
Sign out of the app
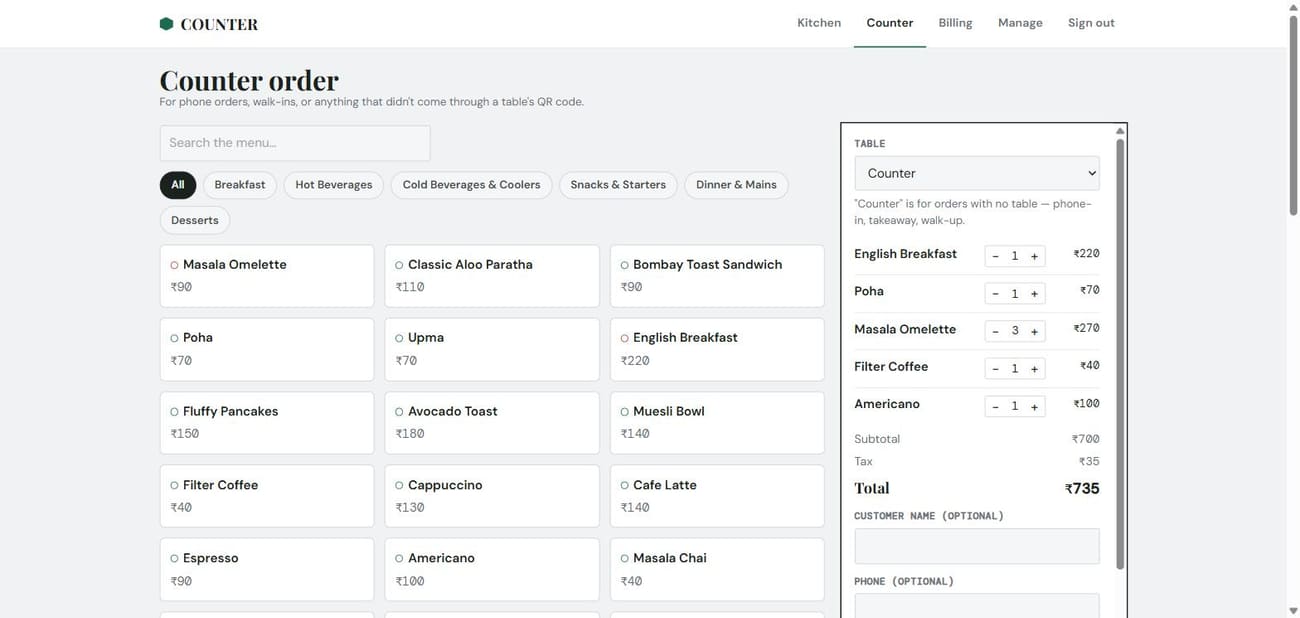click(1091, 23)
